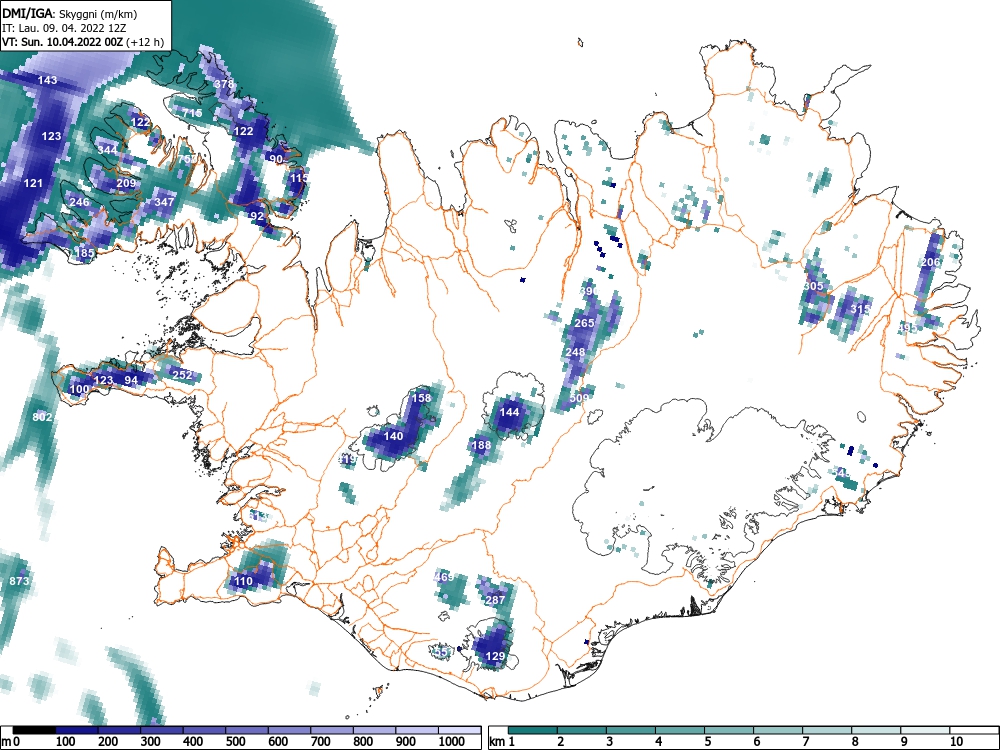Click the offshore value 802

coord(42,417)
